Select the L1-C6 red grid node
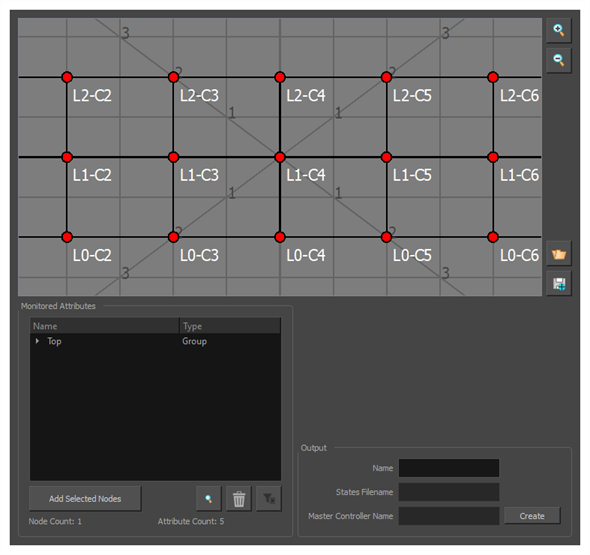Image resolution: width=590 pixels, height=555 pixels. tap(493, 157)
